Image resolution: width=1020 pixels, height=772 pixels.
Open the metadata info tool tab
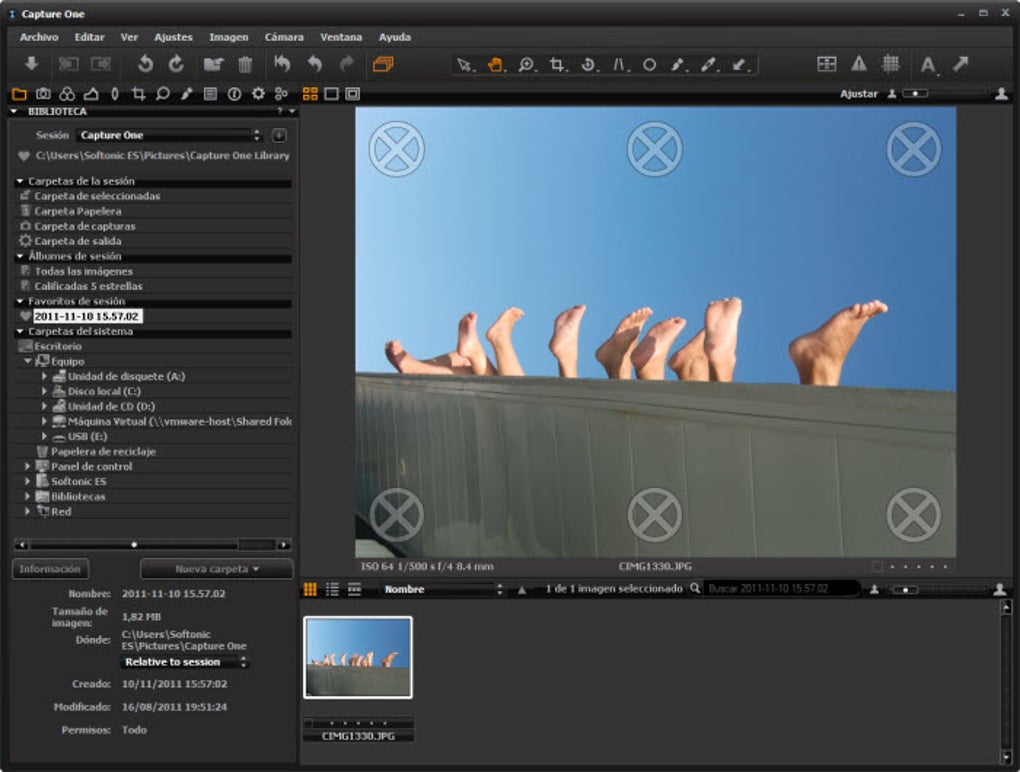coord(232,92)
